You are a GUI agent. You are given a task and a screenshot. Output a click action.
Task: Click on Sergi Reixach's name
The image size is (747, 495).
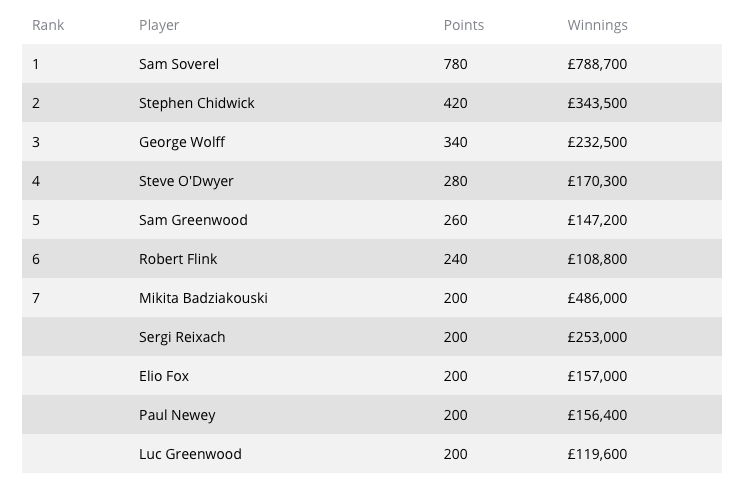point(182,337)
